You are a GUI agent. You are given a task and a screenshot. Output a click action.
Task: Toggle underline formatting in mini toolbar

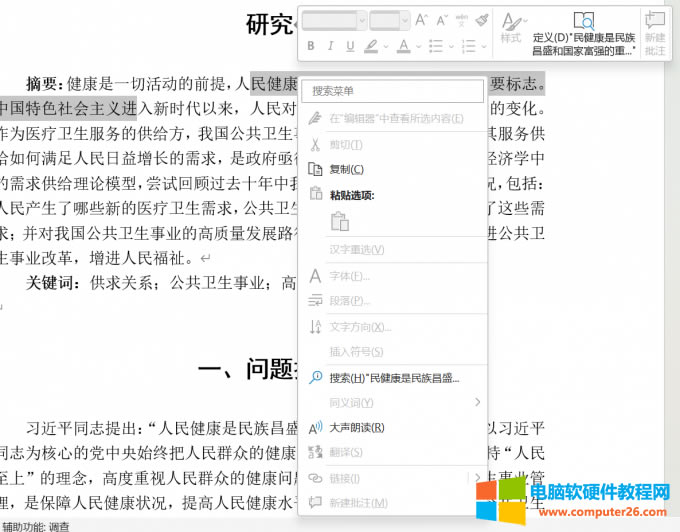pyautogui.click(x=349, y=46)
